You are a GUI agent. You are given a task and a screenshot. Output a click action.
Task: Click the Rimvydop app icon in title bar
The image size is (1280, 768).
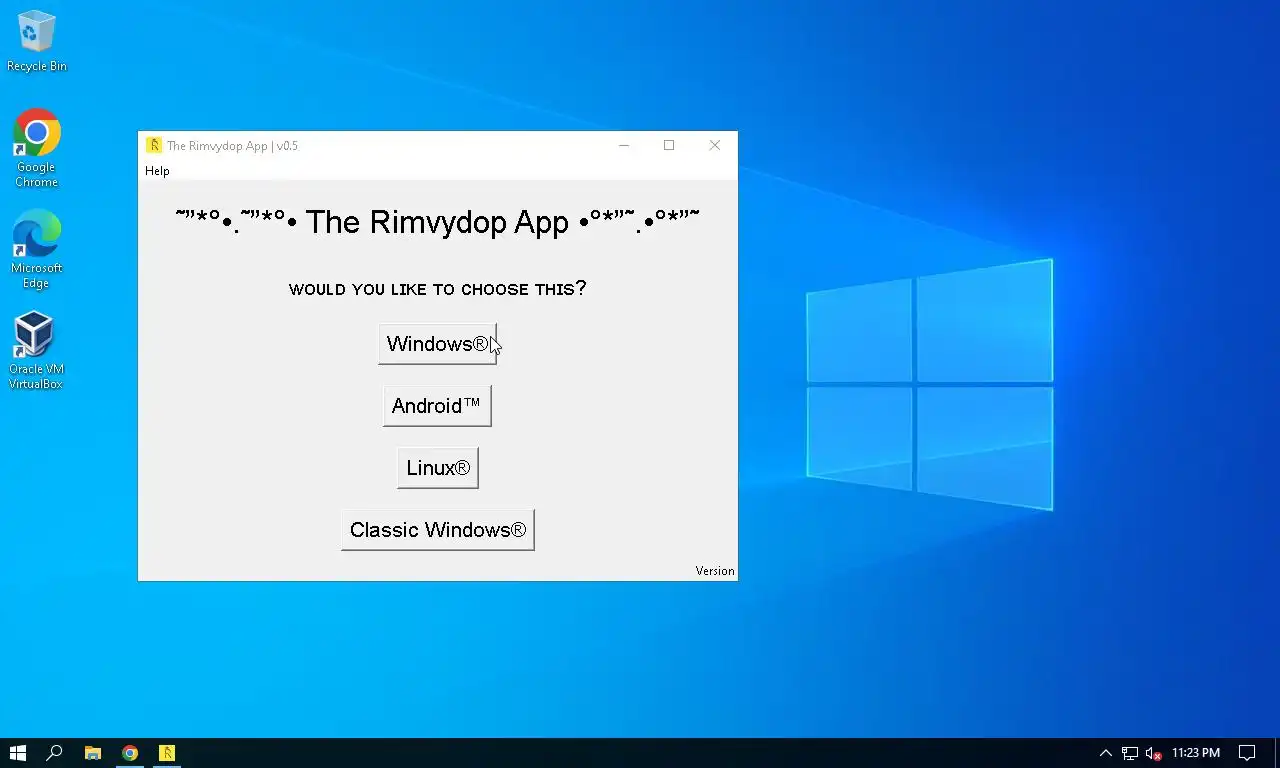coord(154,145)
